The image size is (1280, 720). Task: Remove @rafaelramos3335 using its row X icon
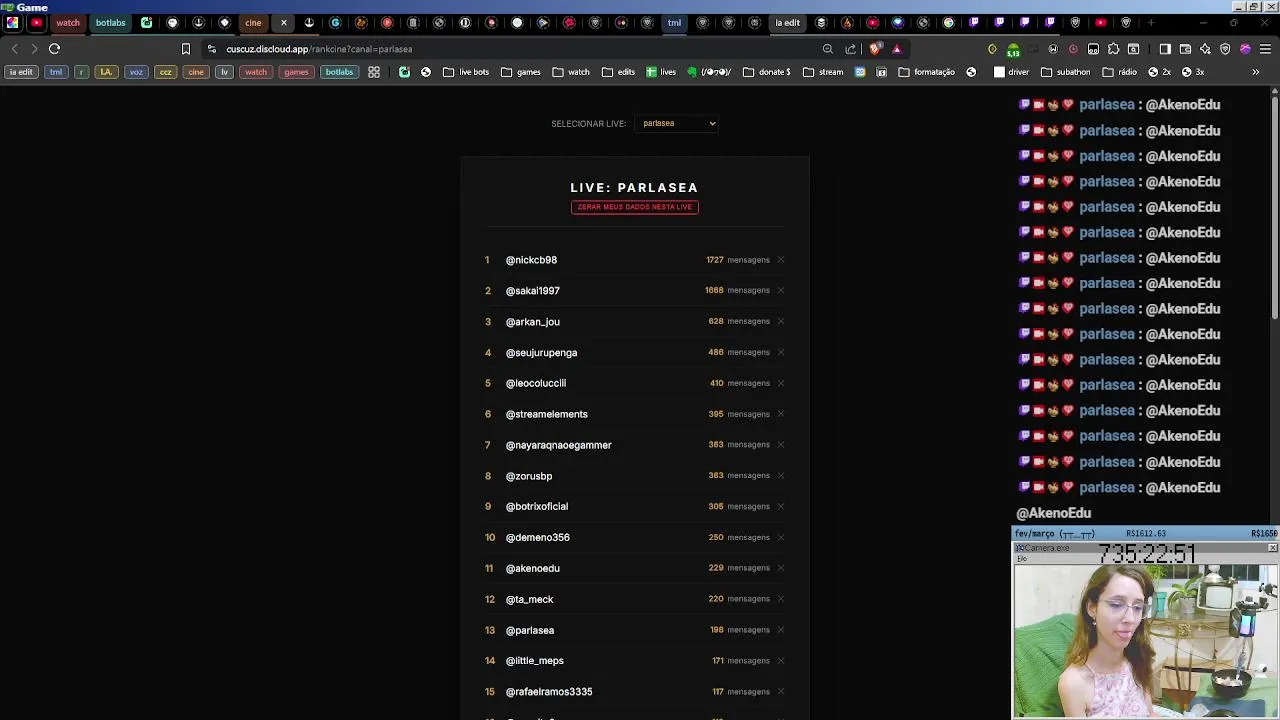[x=781, y=691]
